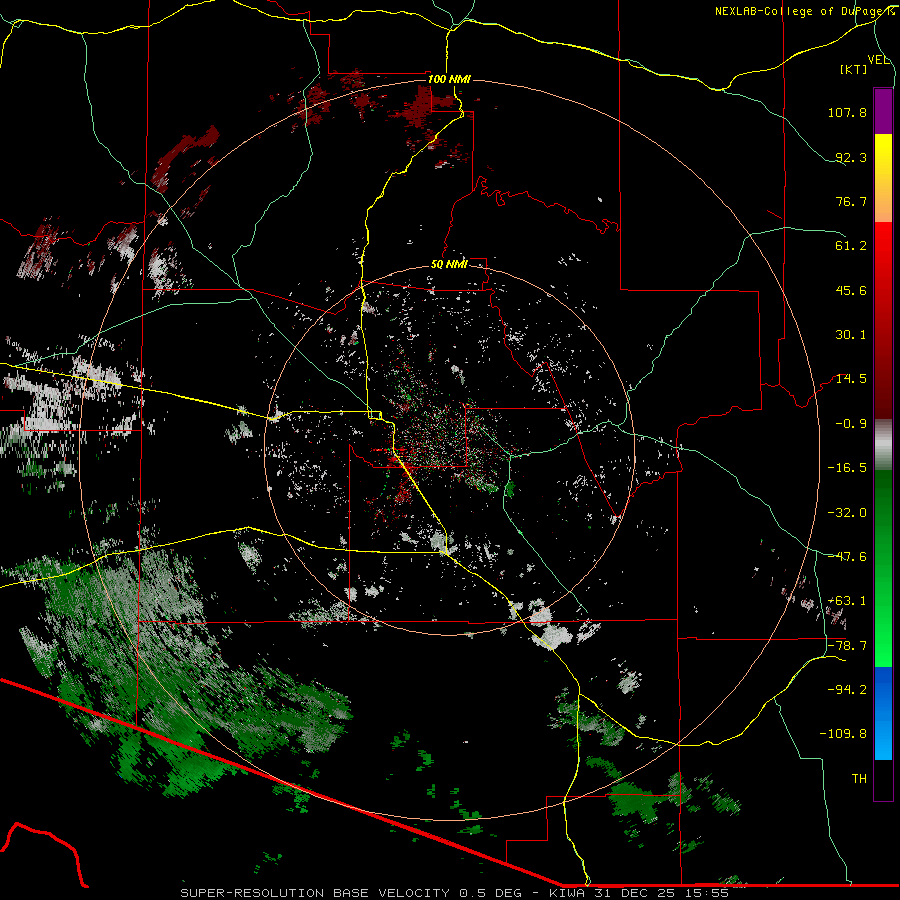Click the NEXLAB-College of DuPage watermark text

point(805,11)
